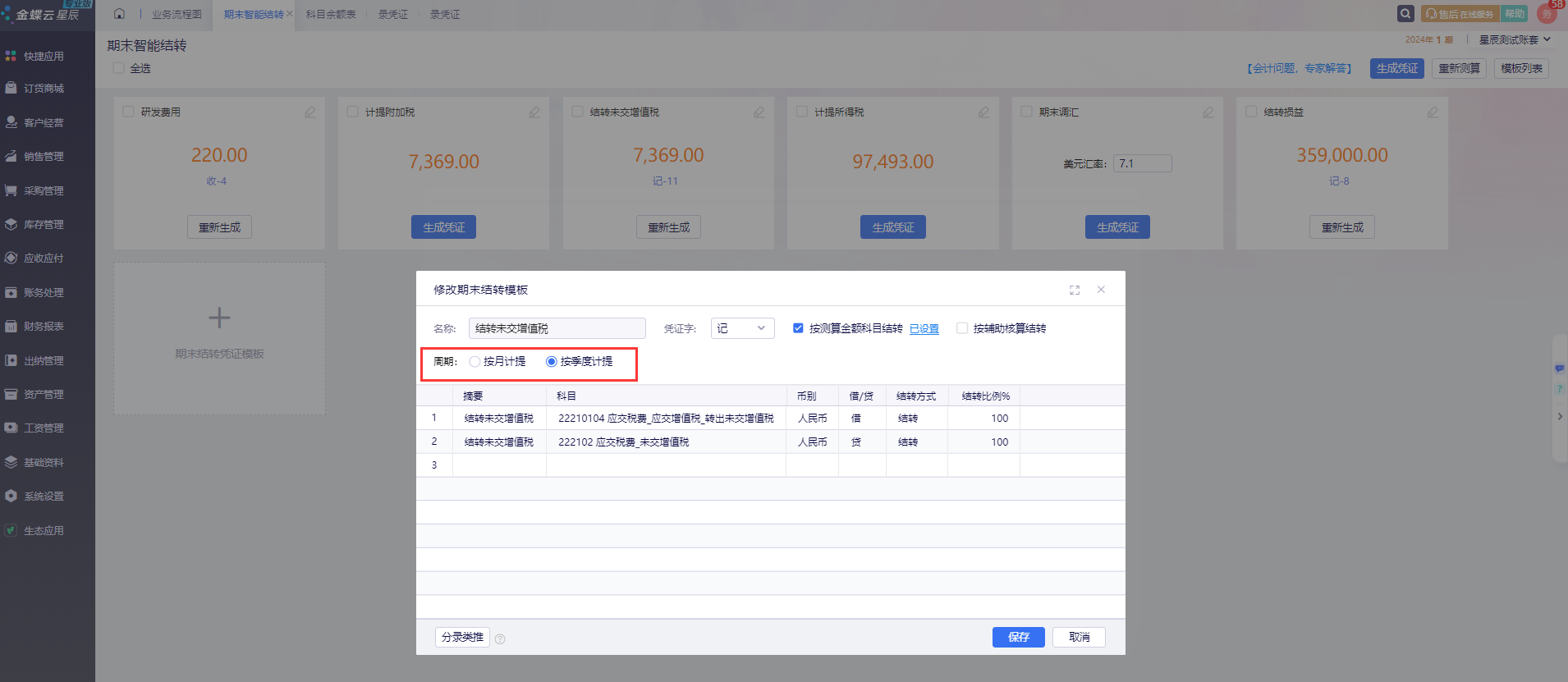Focus the 美元汇率 input showing 7.1
Screen dimensions: 1568x682
point(1143,163)
